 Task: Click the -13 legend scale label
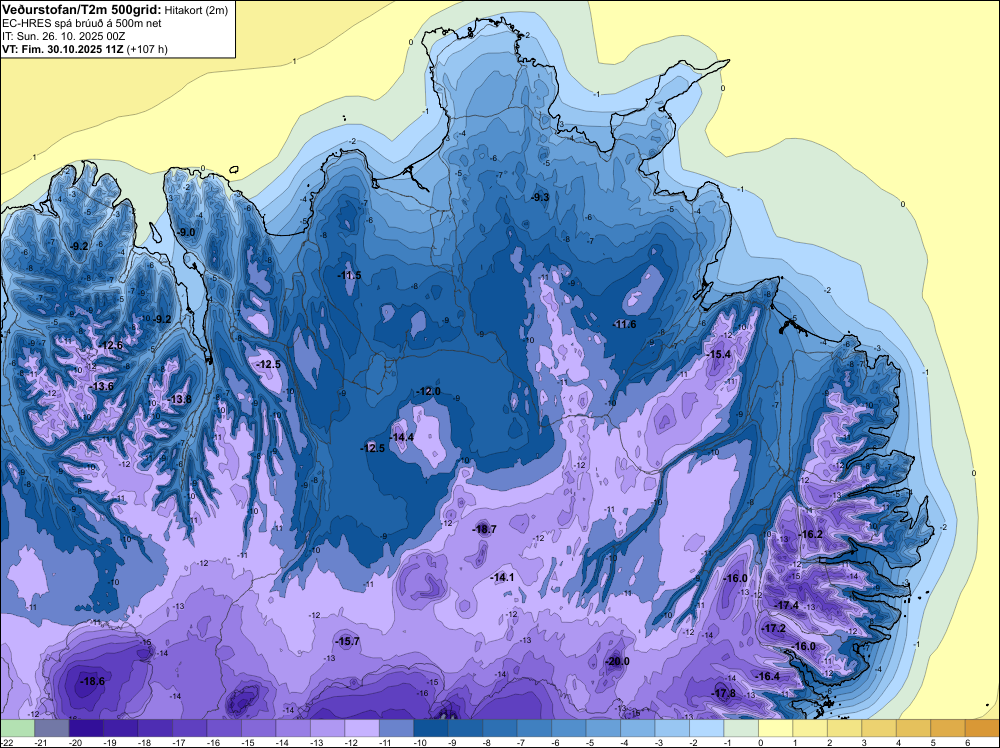[x=315, y=742]
